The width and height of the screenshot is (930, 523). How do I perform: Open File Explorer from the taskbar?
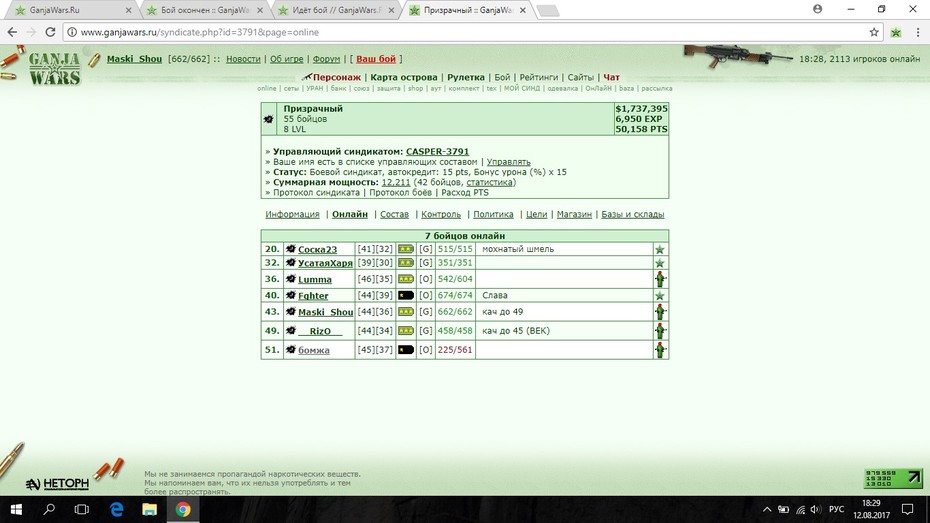coord(149,509)
